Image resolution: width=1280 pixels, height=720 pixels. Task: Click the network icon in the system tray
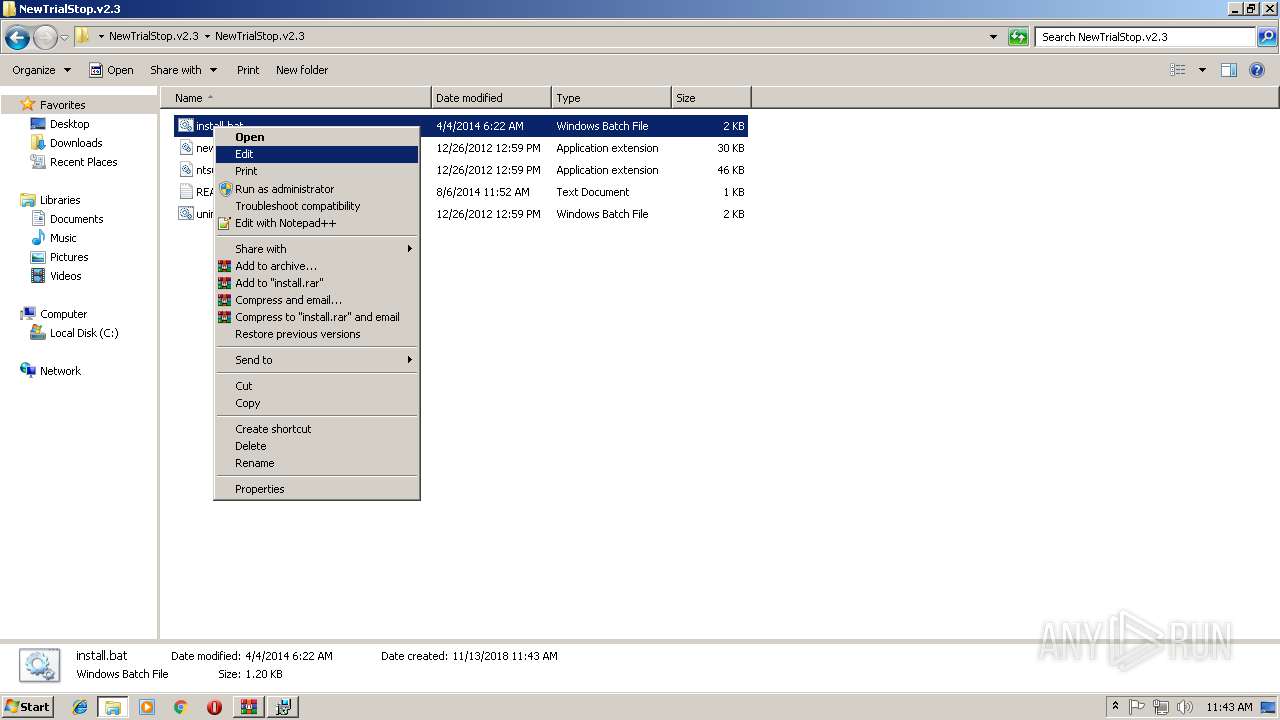point(1161,707)
